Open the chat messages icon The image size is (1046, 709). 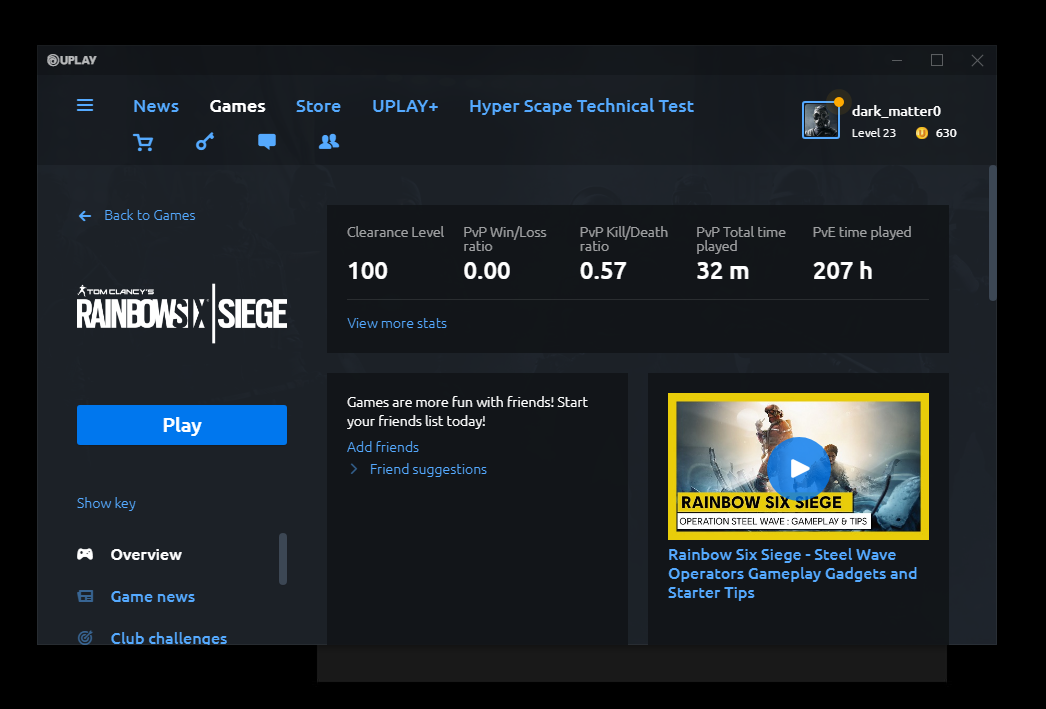tap(267, 142)
